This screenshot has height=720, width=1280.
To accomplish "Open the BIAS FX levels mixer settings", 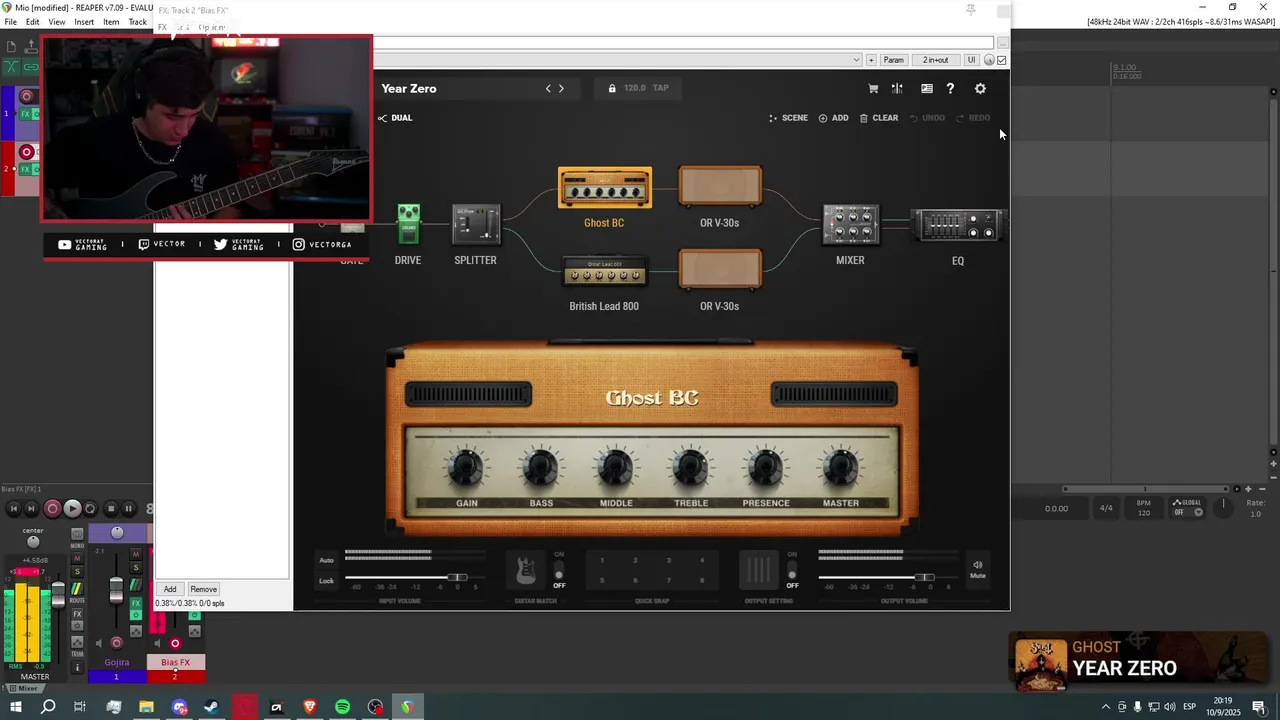I will 897,88.
